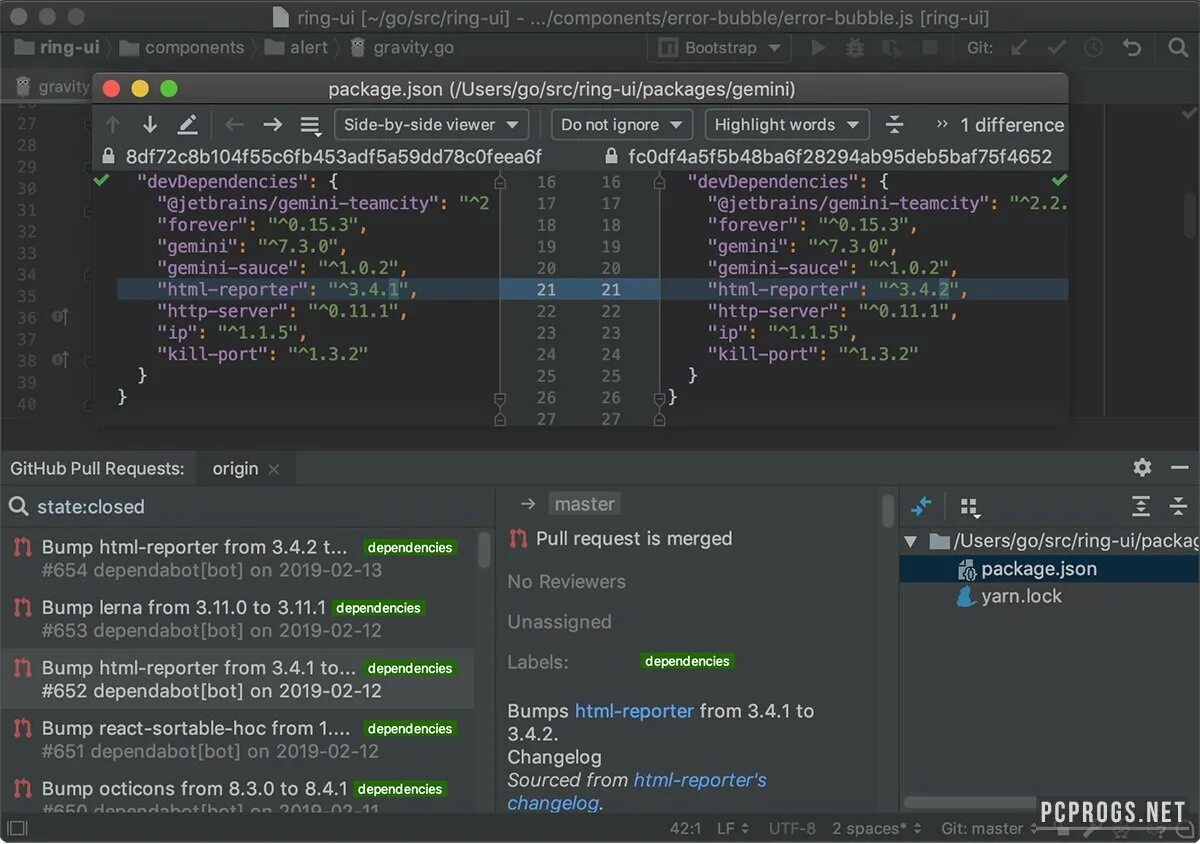
Task: Open Pull Requests panel settings gear
Action: [1142, 467]
